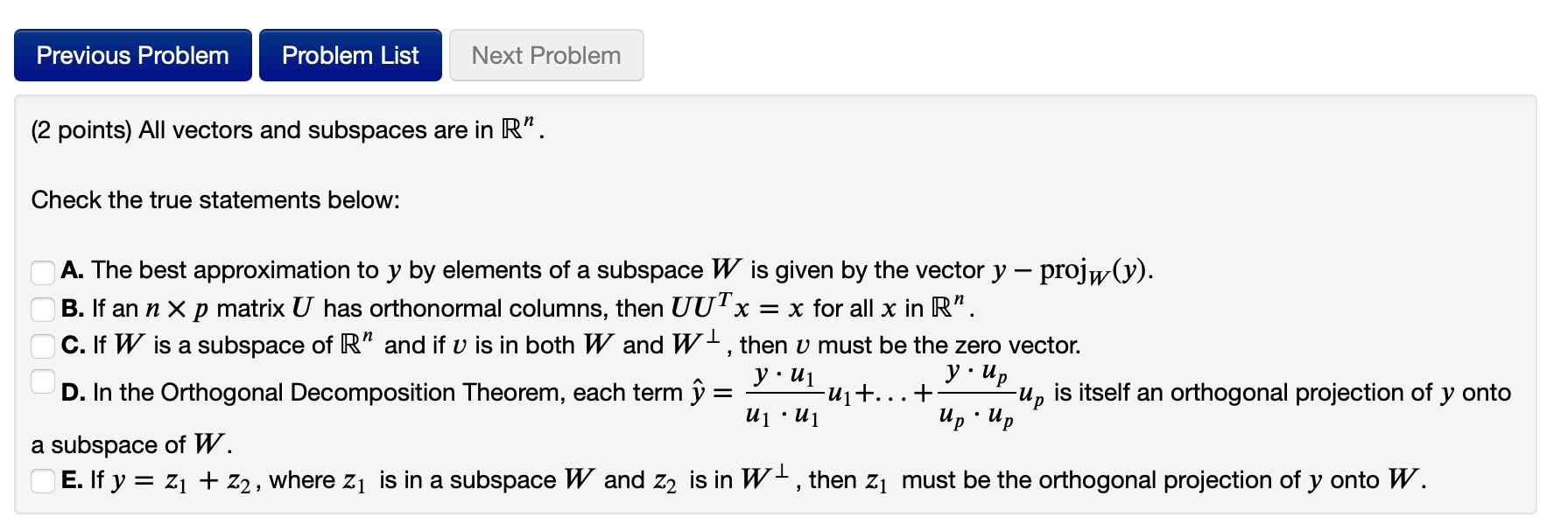Return to the Problem List page
1568x531 pixels.
[349, 54]
